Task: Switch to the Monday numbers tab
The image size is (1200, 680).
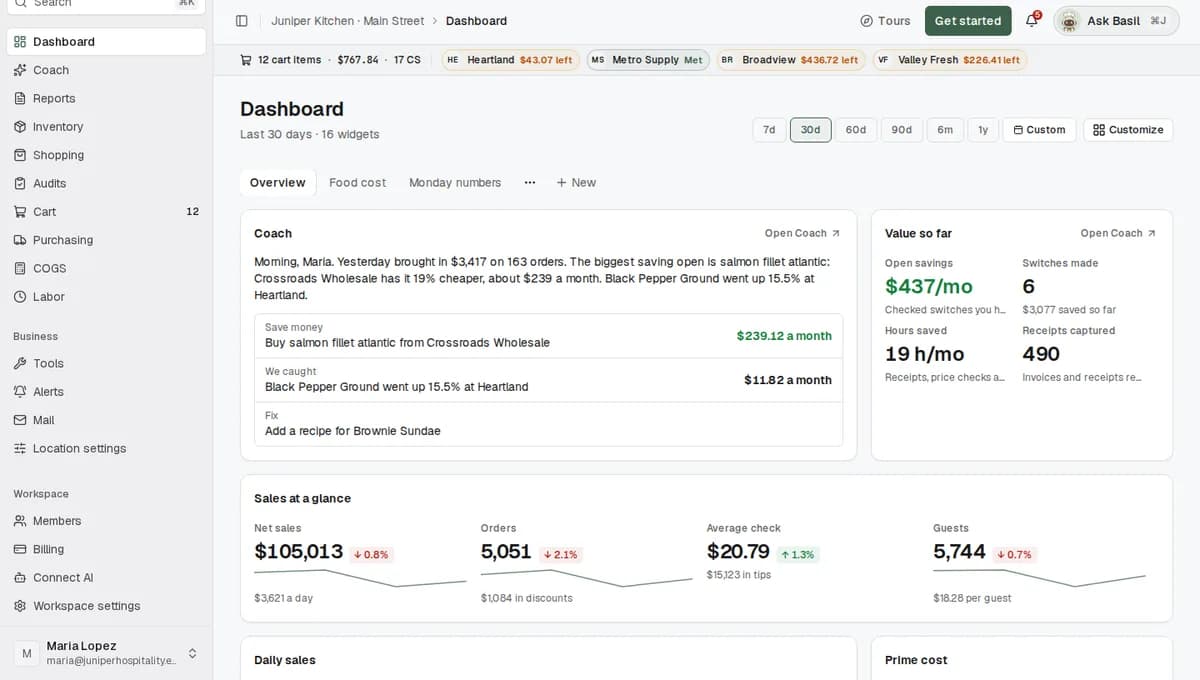Action: [455, 183]
